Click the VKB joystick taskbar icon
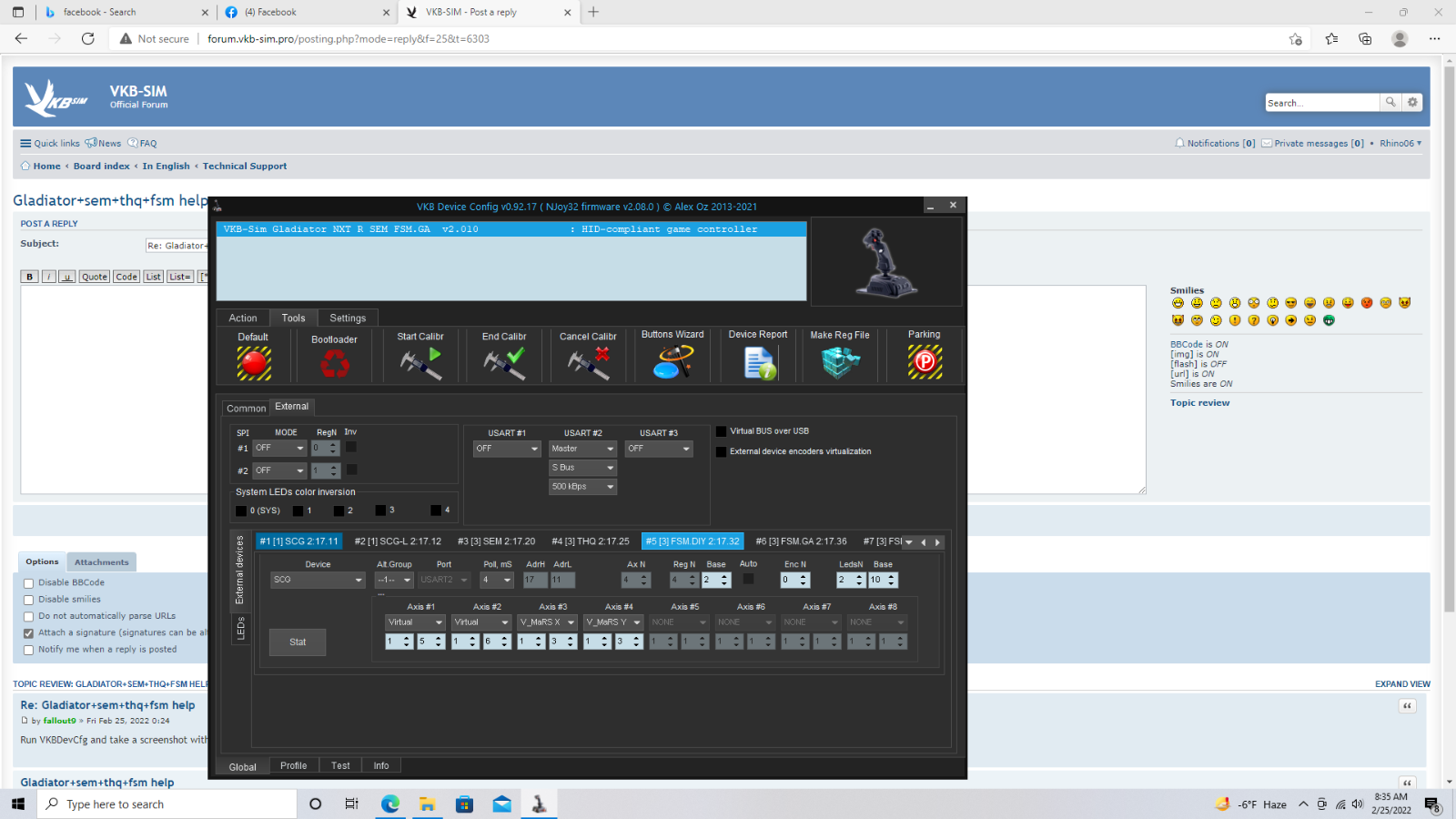The width and height of the screenshot is (1456, 819). click(539, 804)
